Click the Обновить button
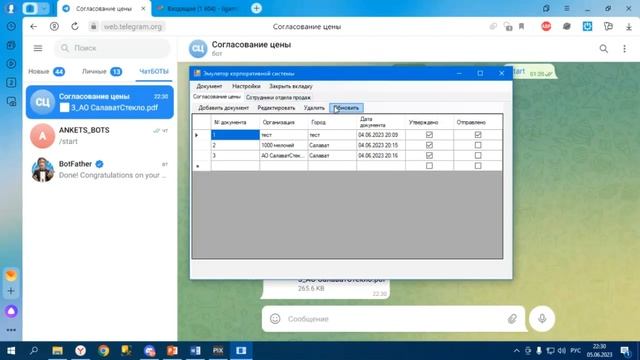 pyautogui.click(x=346, y=108)
